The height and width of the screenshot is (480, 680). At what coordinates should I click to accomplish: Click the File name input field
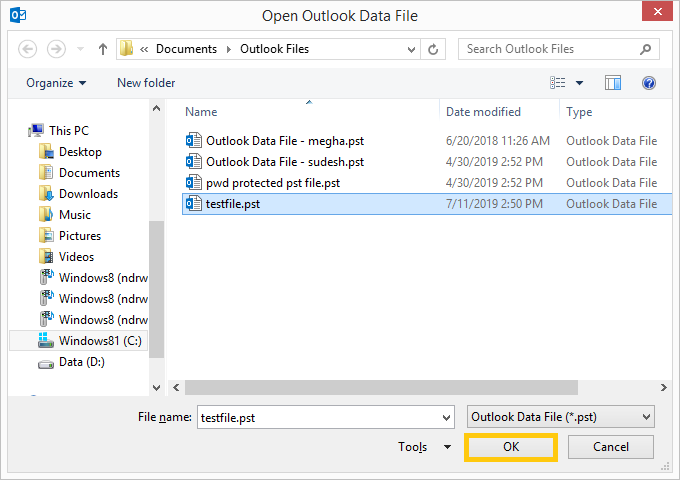click(319, 417)
